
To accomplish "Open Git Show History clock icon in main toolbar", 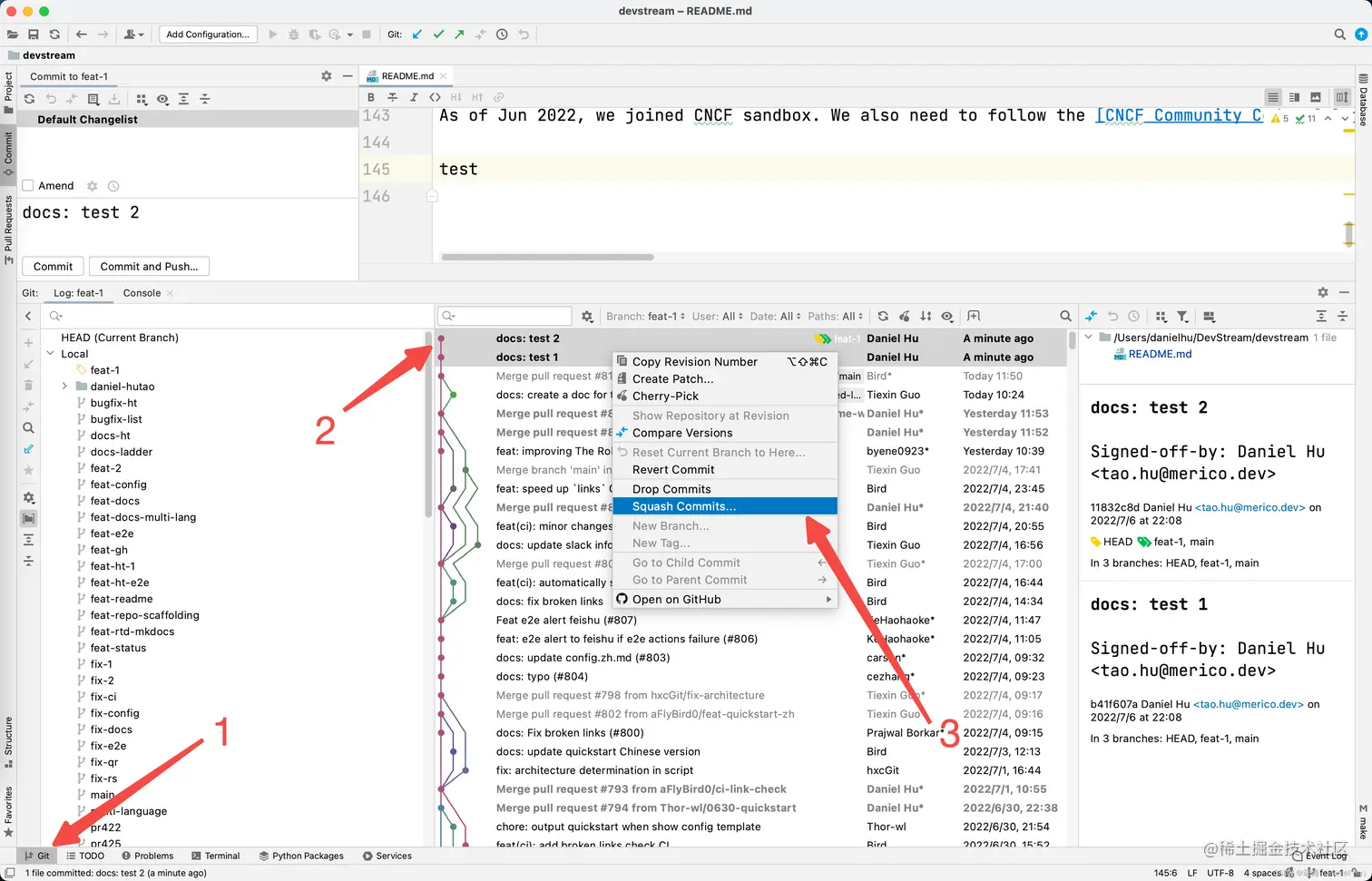I will click(x=502, y=34).
